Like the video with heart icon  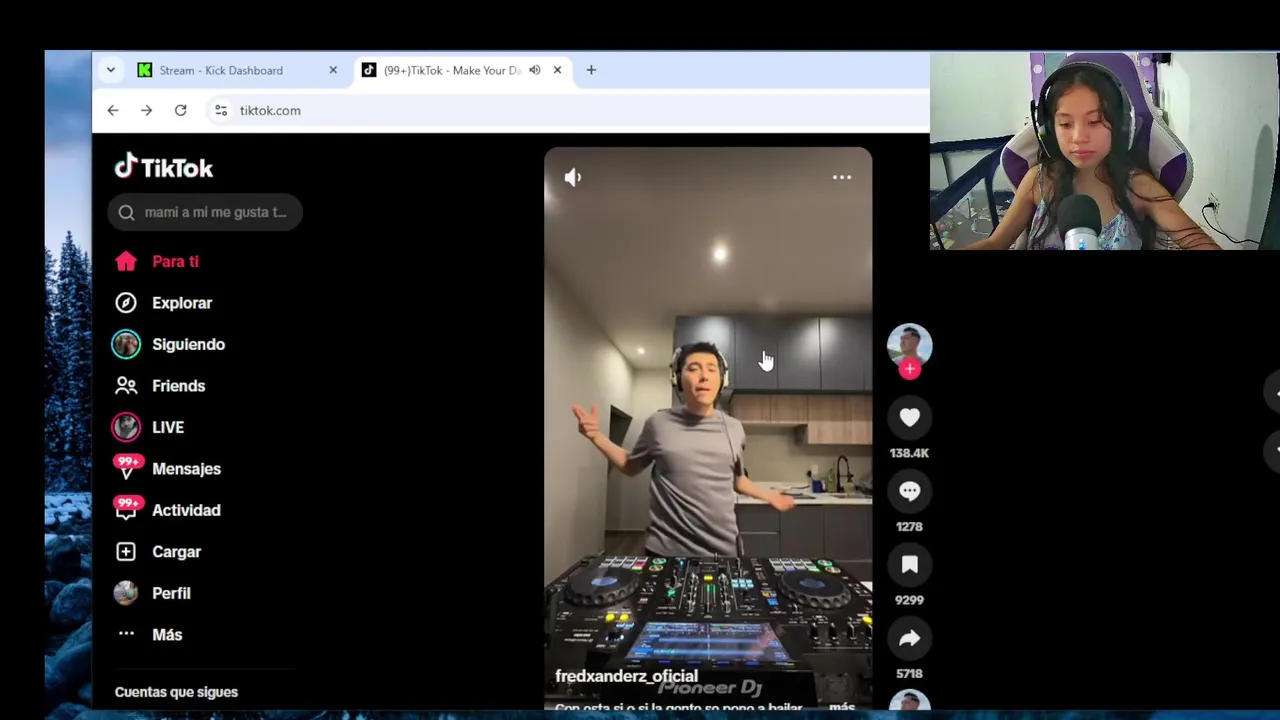tap(909, 418)
